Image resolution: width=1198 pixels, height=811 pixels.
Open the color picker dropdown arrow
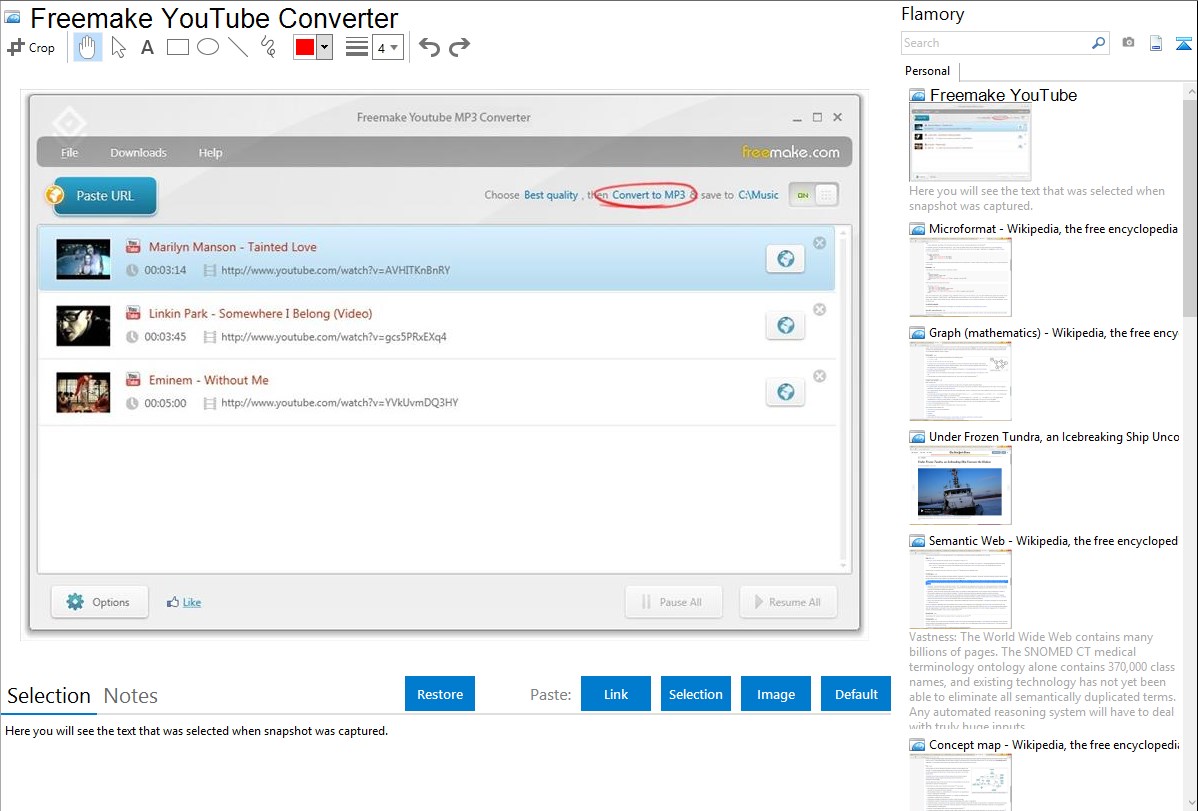click(x=324, y=47)
